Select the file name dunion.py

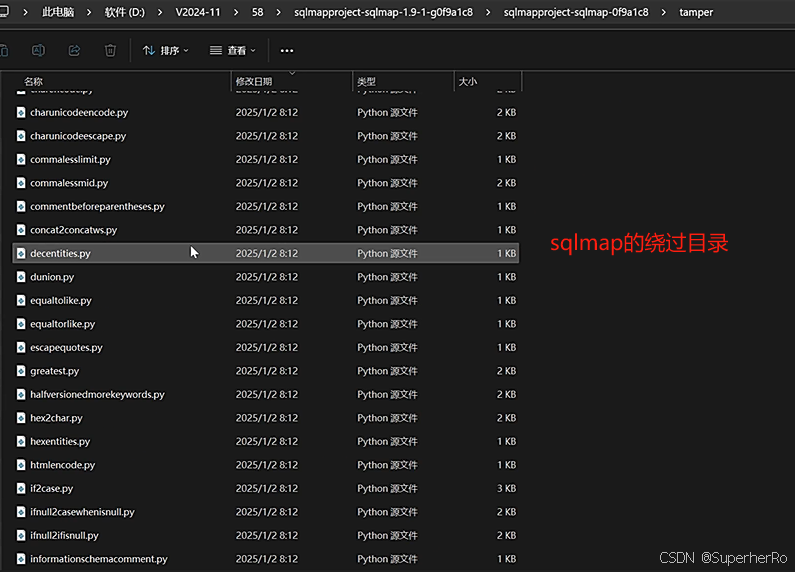[52, 277]
